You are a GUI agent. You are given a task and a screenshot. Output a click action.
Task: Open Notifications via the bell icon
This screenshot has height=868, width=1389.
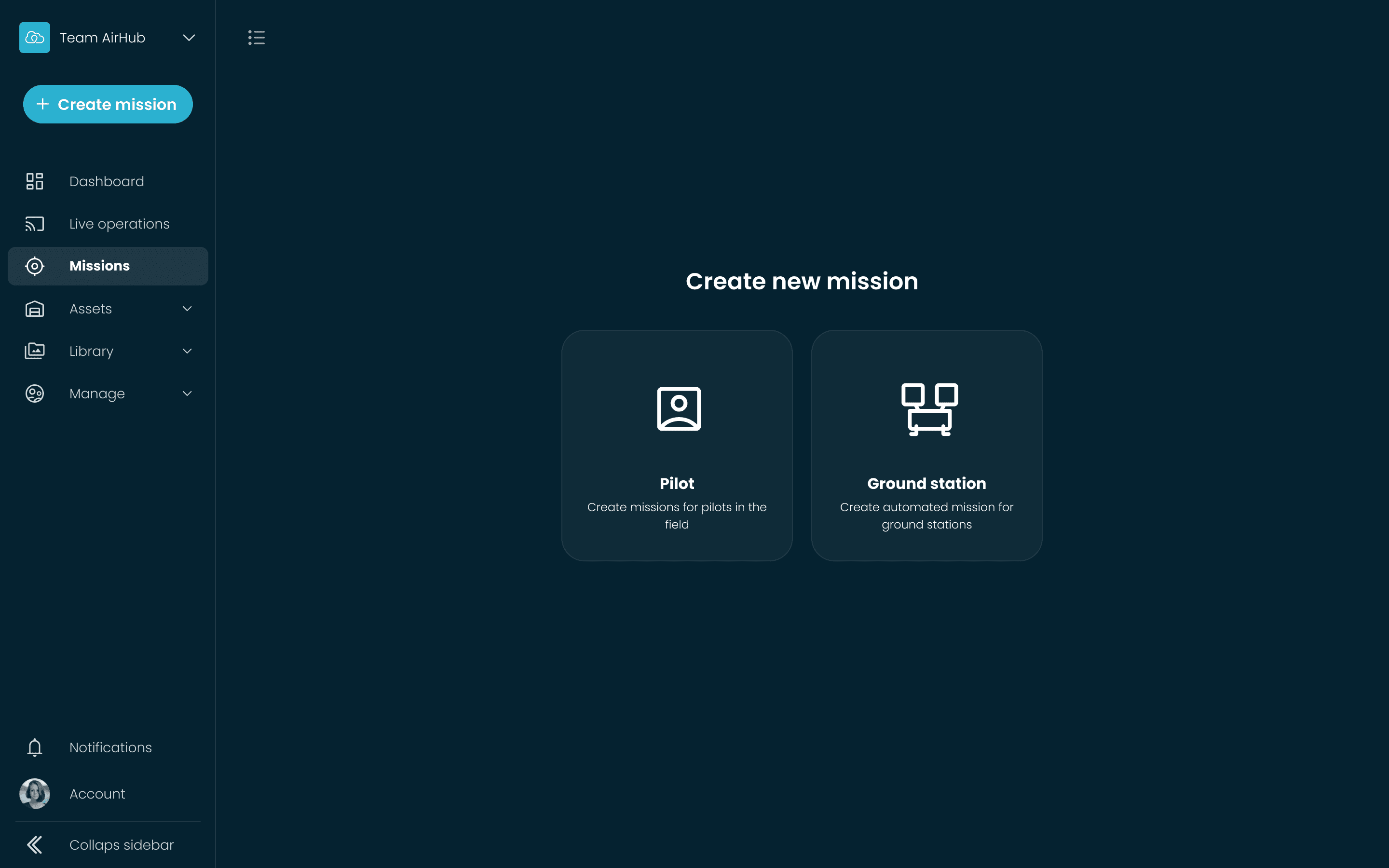click(x=34, y=747)
